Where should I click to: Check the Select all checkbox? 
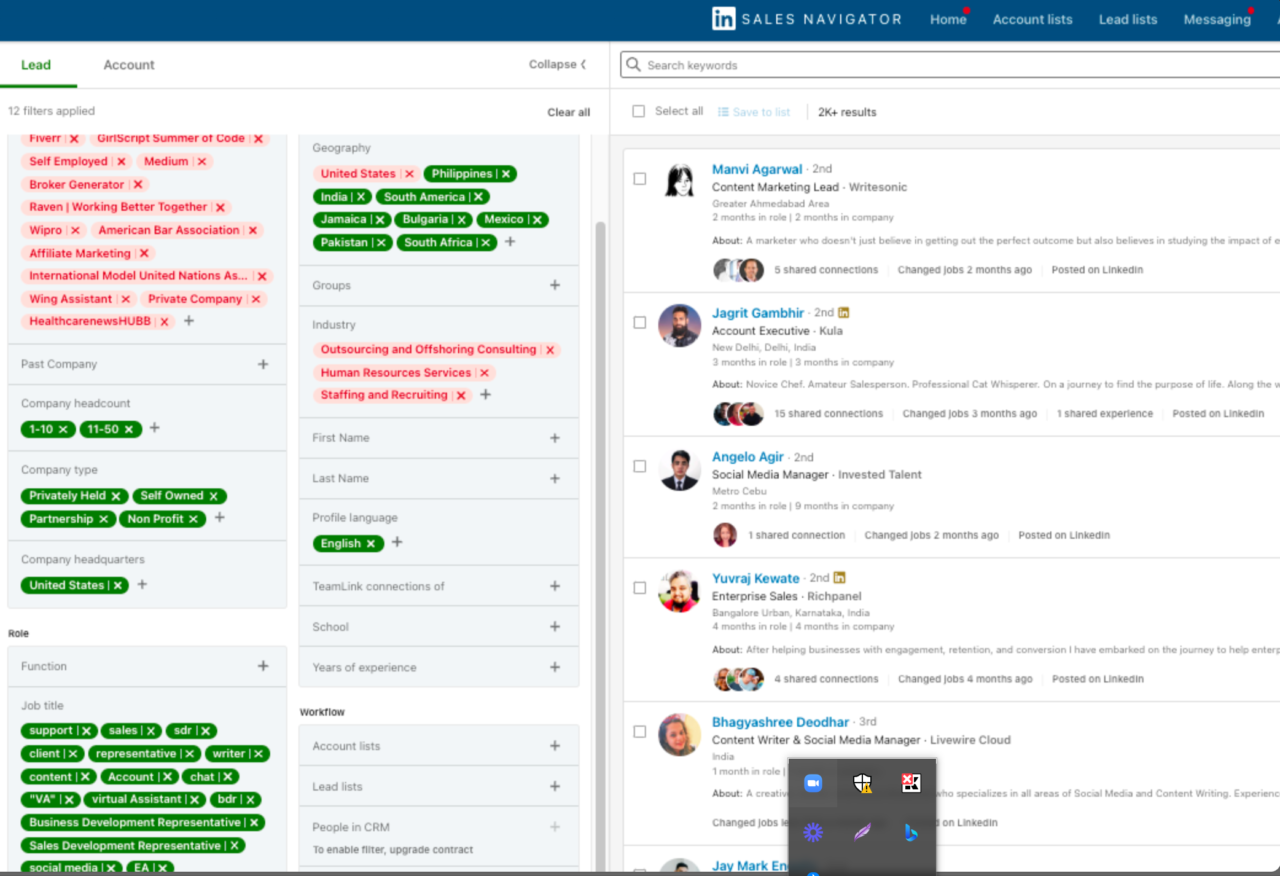pyautogui.click(x=639, y=111)
